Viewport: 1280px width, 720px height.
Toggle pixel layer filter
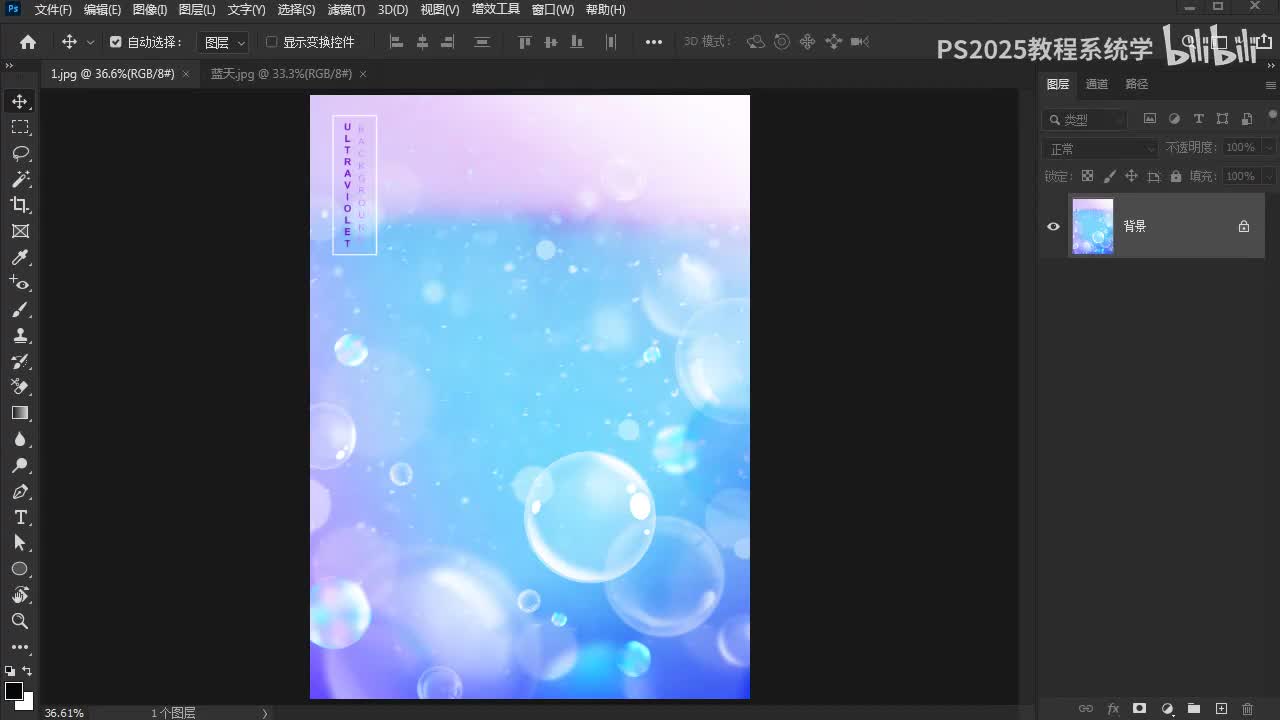coord(1150,119)
